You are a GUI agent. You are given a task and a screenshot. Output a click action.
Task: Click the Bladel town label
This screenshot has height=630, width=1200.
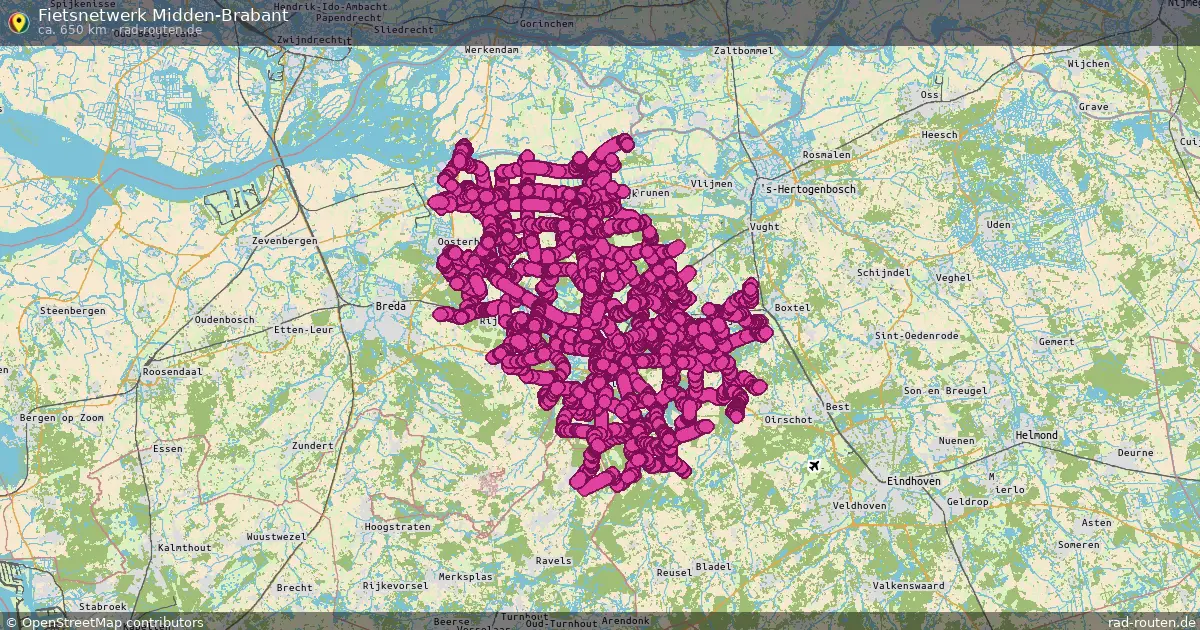tap(713, 566)
